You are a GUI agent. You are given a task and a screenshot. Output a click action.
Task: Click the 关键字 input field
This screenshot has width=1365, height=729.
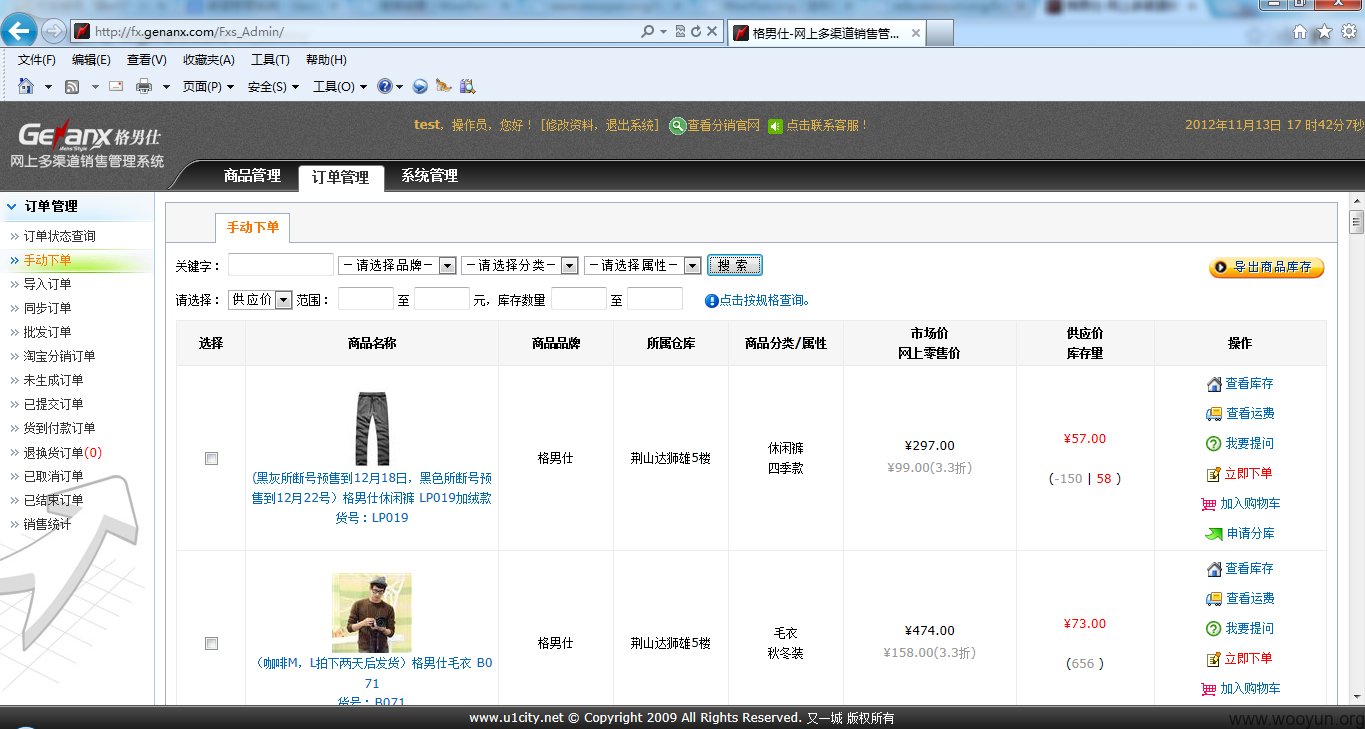pyautogui.click(x=281, y=265)
